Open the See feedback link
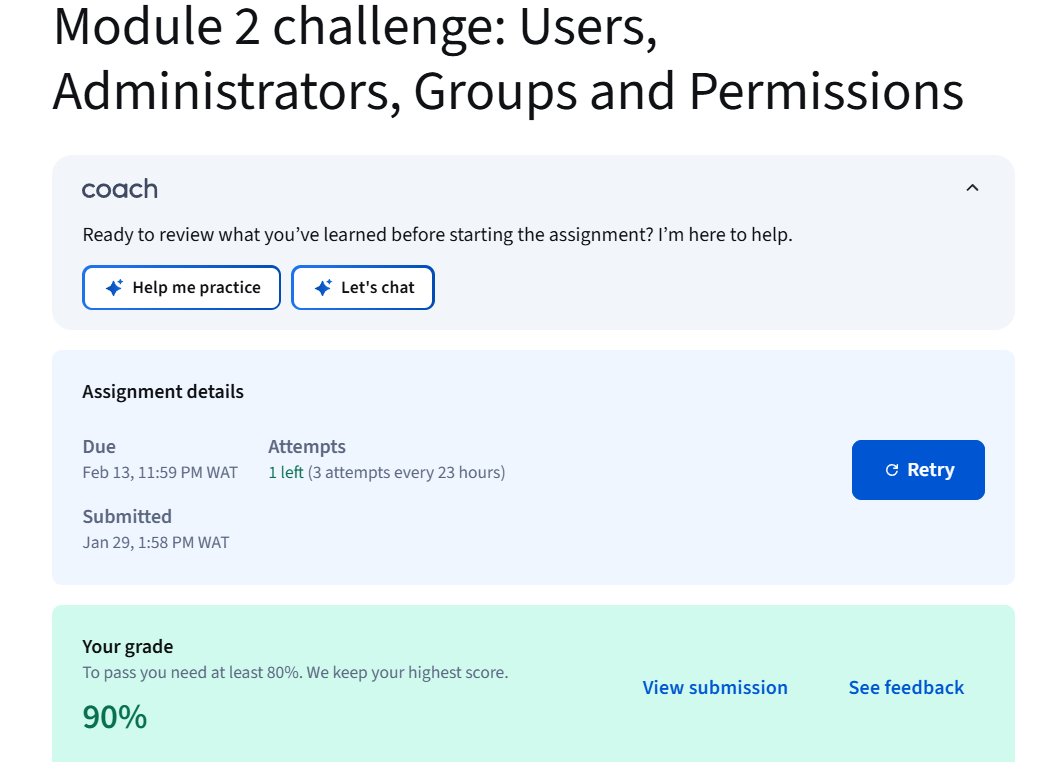 click(906, 688)
